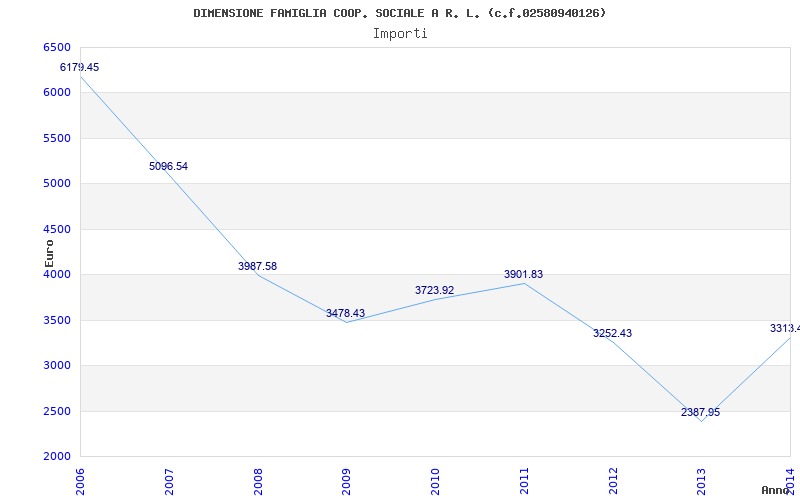The width and height of the screenshot is (800, 500).
Task: Click the 3478.43 data label
Action: click(345, 313)
